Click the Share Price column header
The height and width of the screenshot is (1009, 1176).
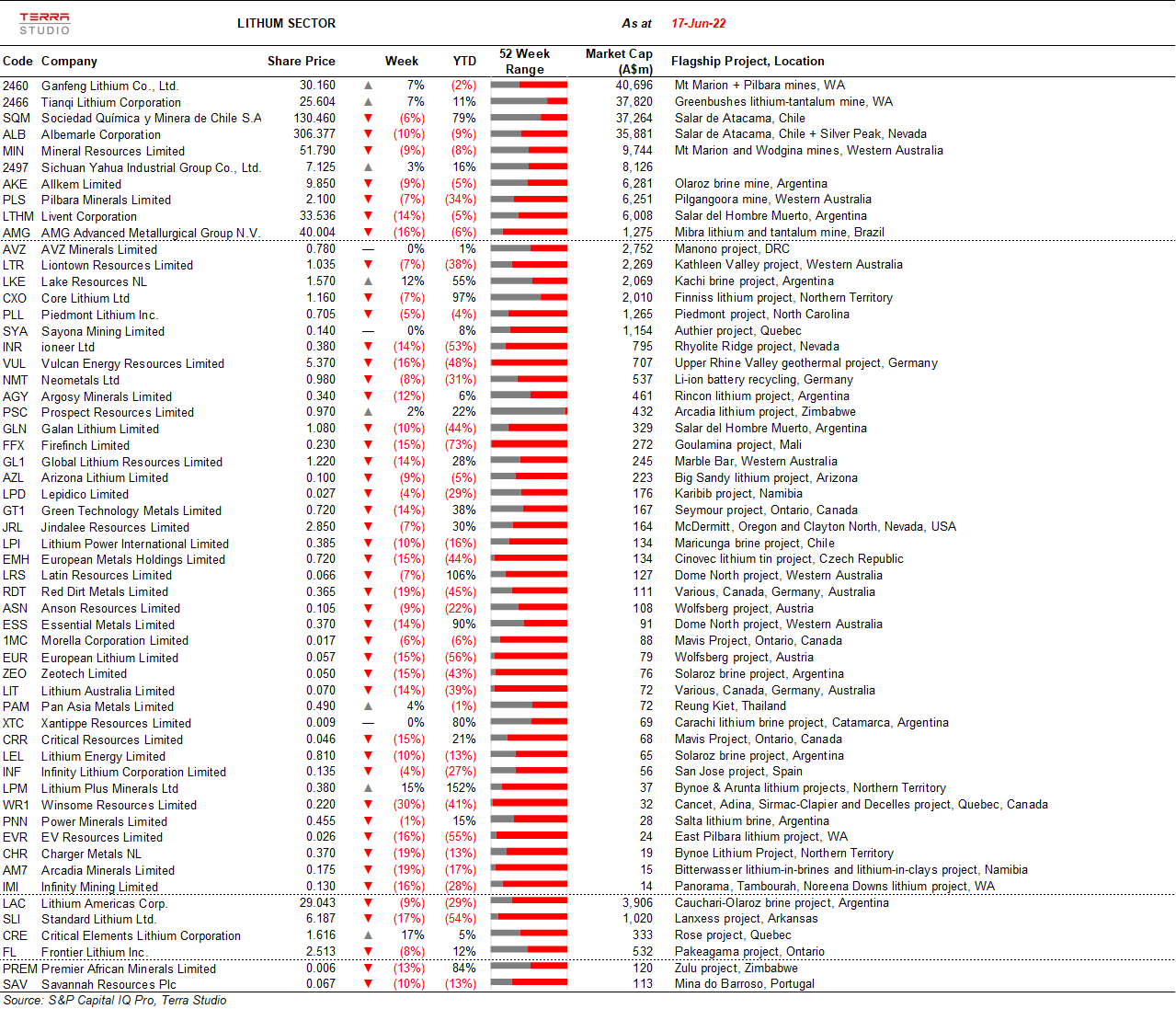click(302, 62)
